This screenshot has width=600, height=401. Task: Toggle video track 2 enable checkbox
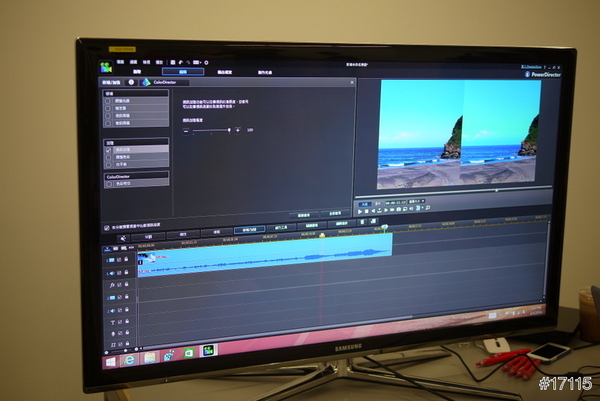119,297
